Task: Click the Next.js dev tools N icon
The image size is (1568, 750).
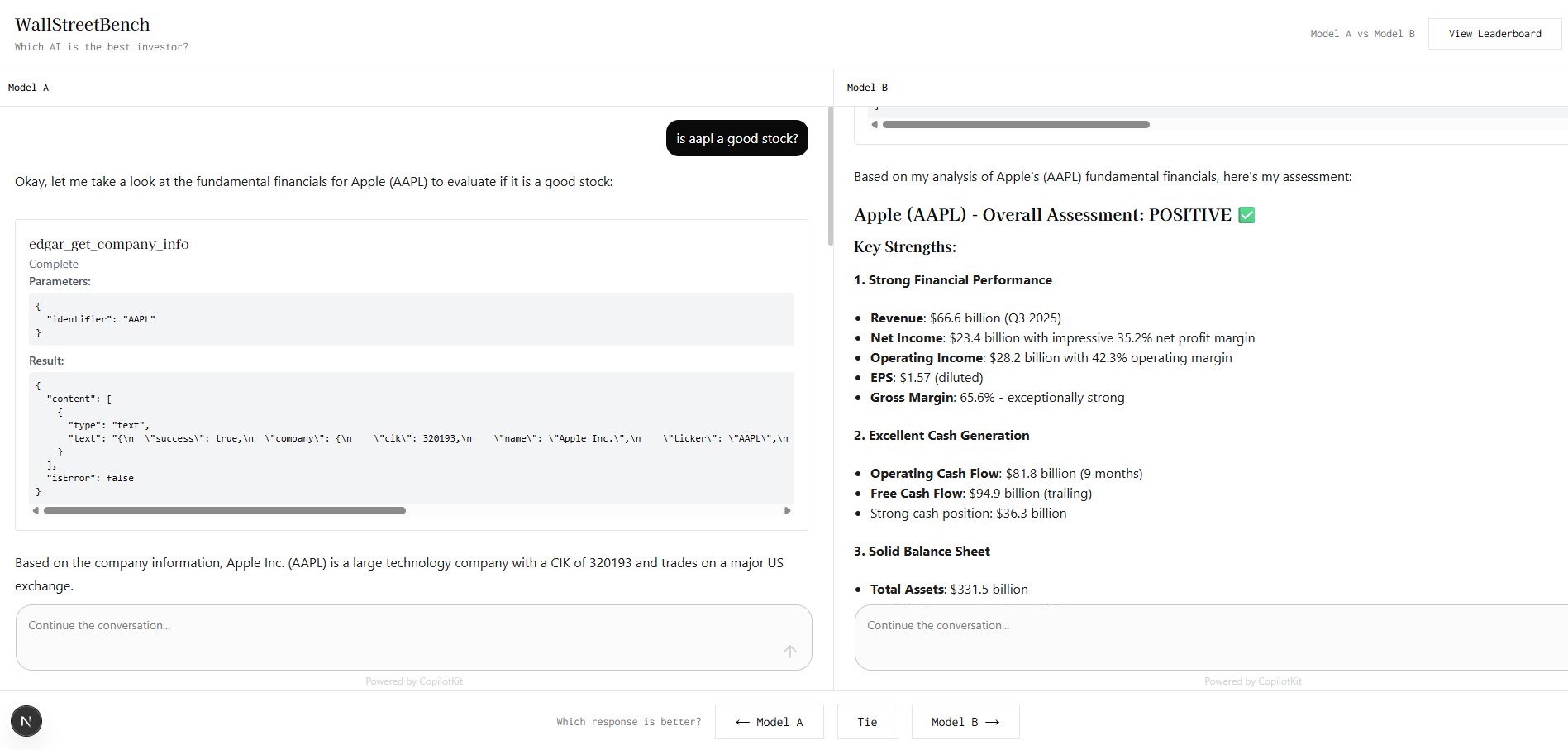Action: pyautogui.click(x=26, y=721)
